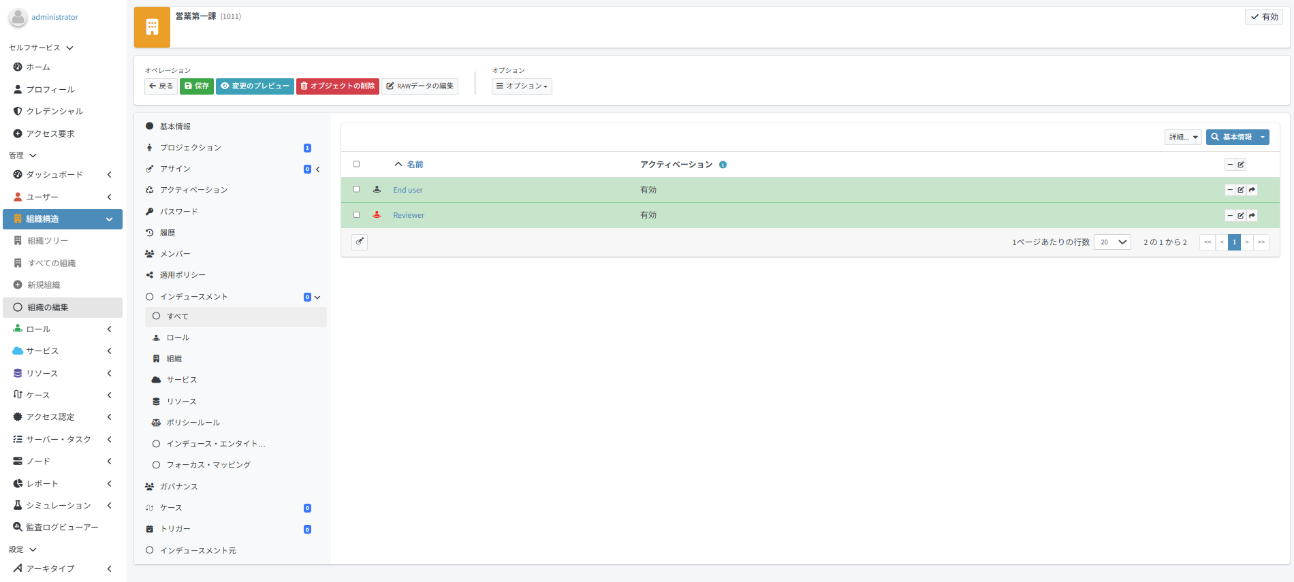Click unassign minus icon in End user row
Viewport: 1294px width, 582px height.
1230,190
